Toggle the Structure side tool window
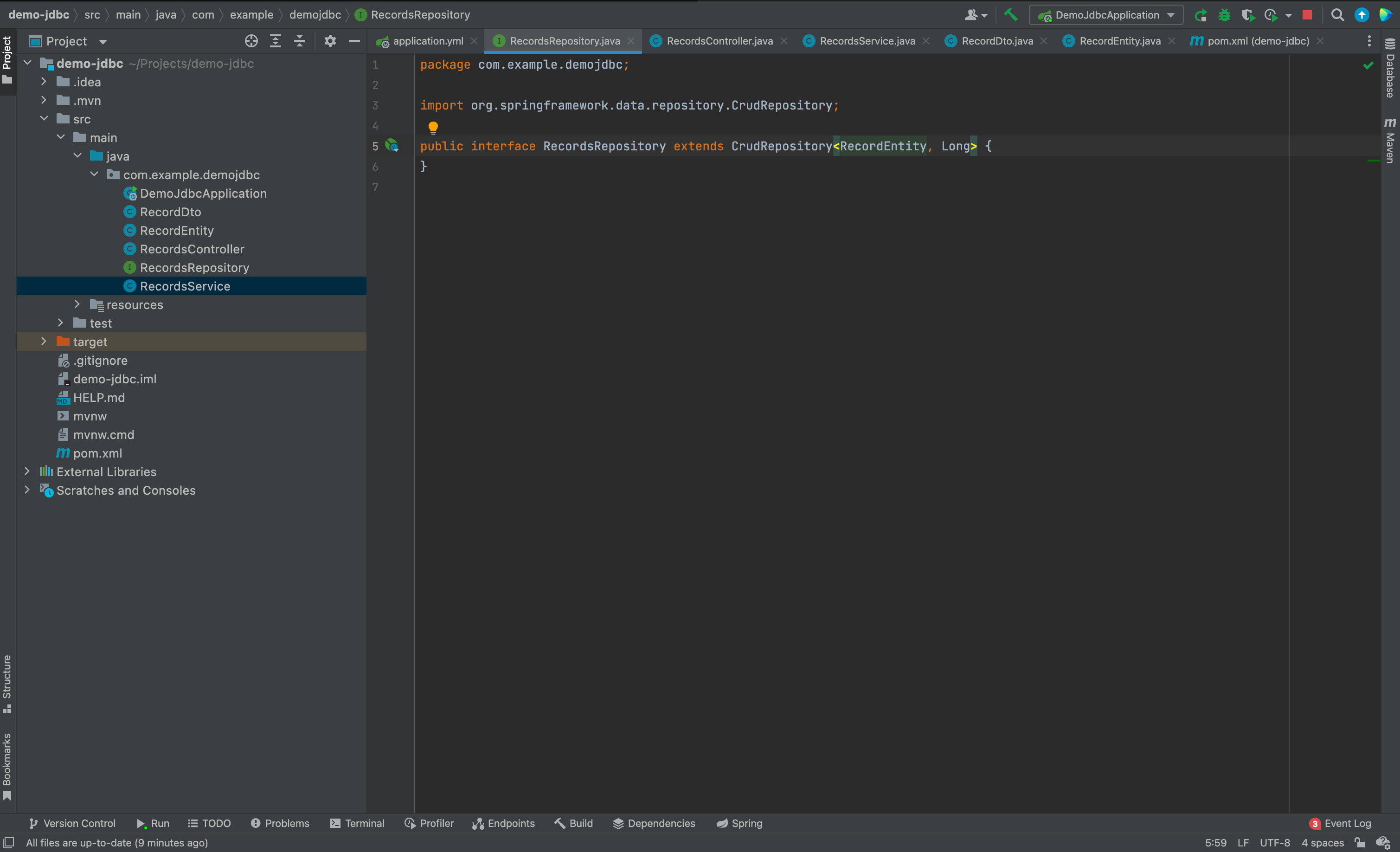Screen dimensions: 1400x852 coord(7,684)
